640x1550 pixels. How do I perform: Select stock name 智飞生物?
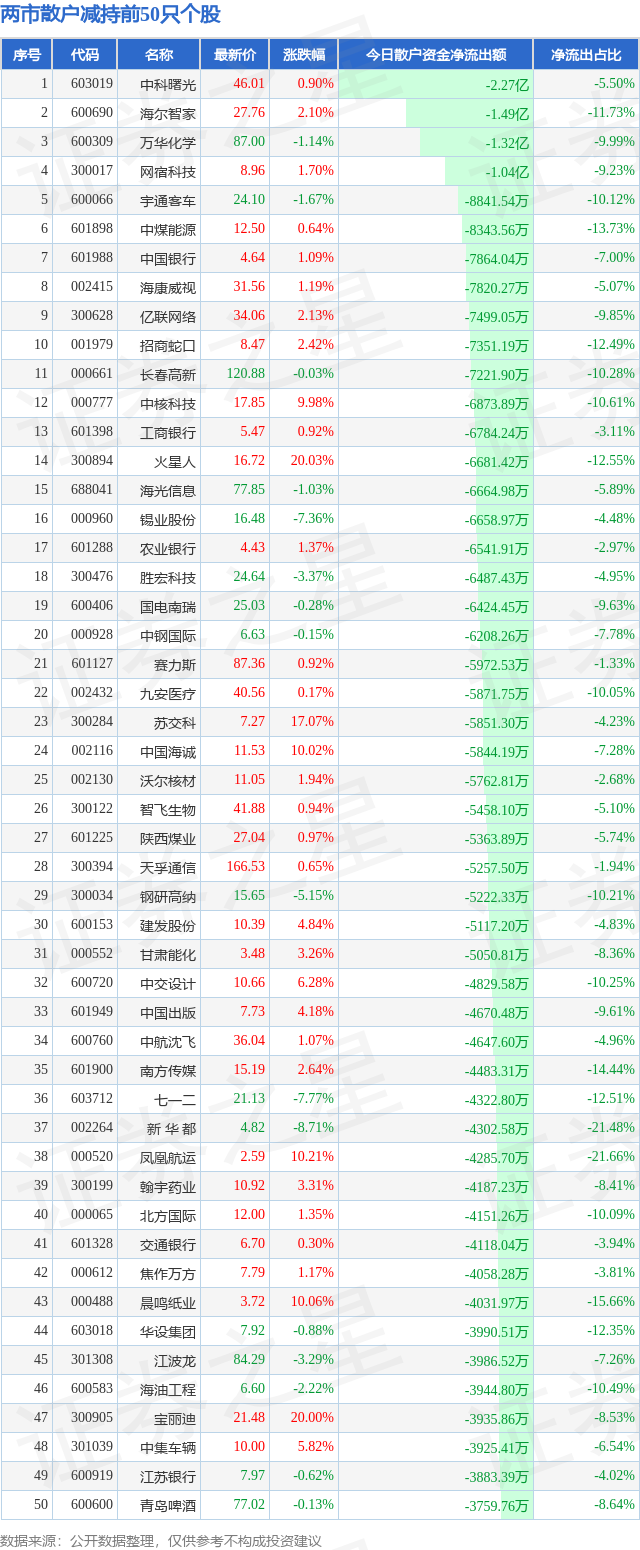[168, 809]
